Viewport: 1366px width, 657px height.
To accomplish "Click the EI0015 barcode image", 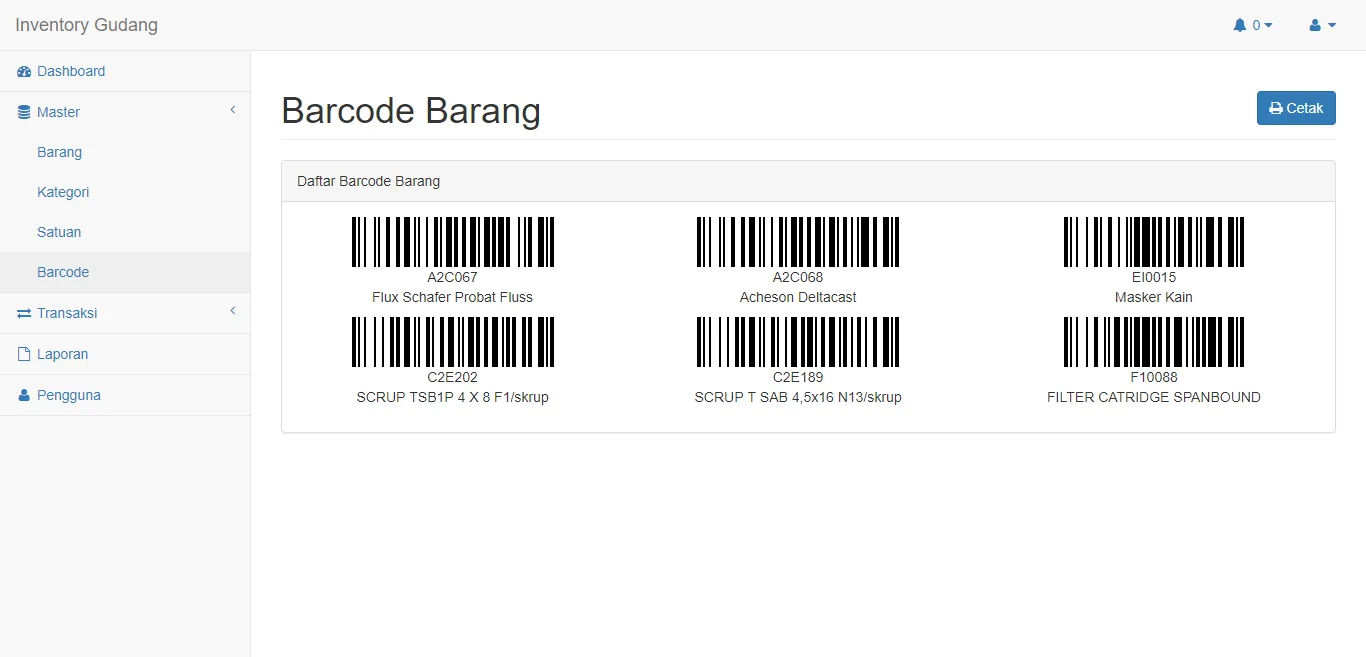I will [1154, 242].
